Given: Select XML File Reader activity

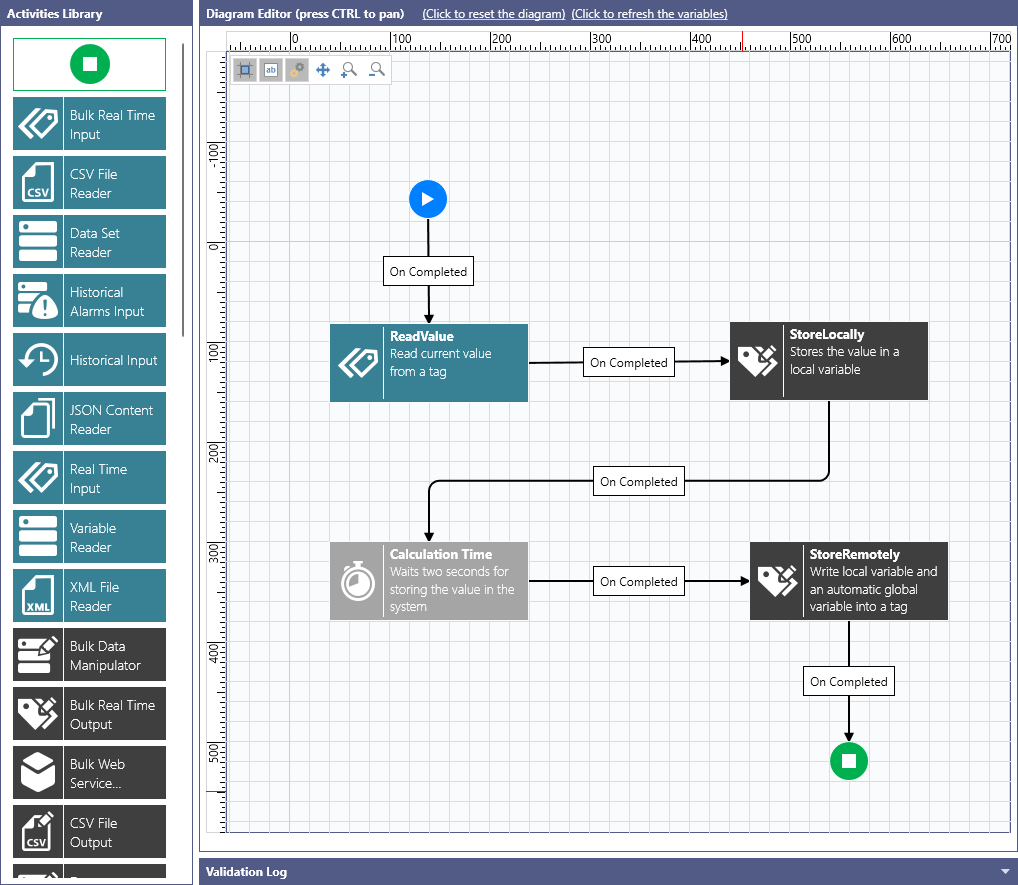Looking at the screenshot, I should coord(90,596).
